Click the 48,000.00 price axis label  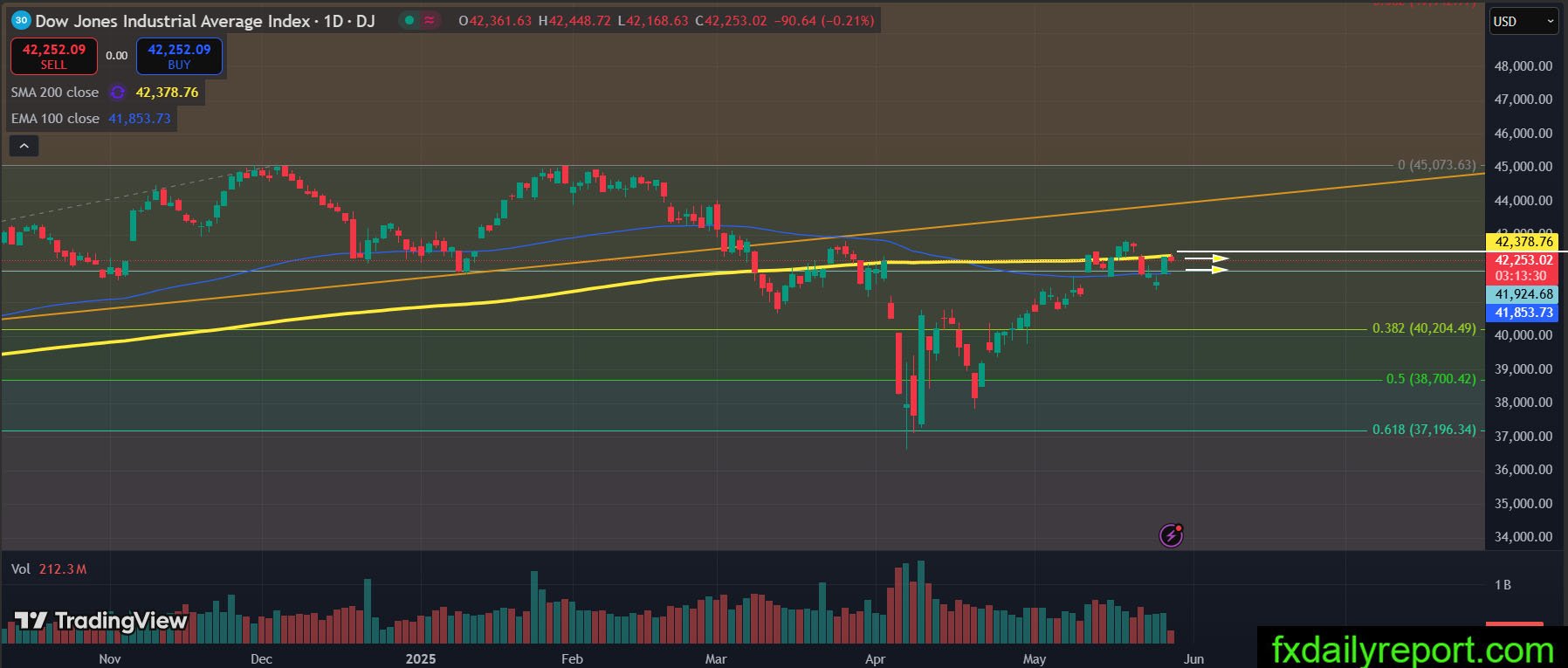click(1523, 65)
